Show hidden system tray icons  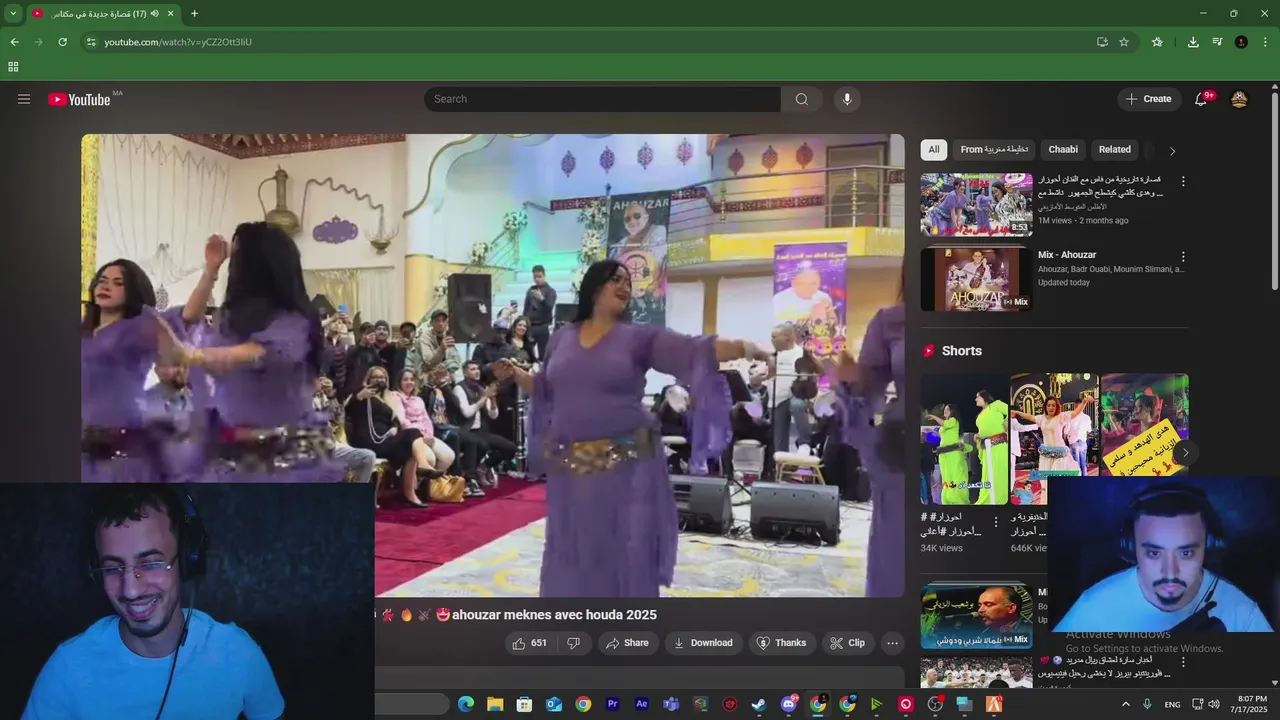point(1126,704)
